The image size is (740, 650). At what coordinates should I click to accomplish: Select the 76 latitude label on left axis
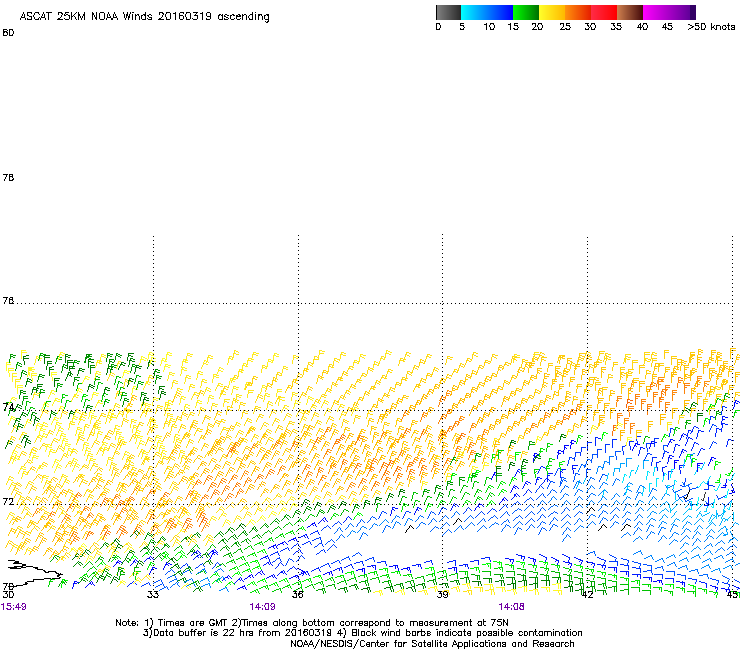(x=8, y=301)
